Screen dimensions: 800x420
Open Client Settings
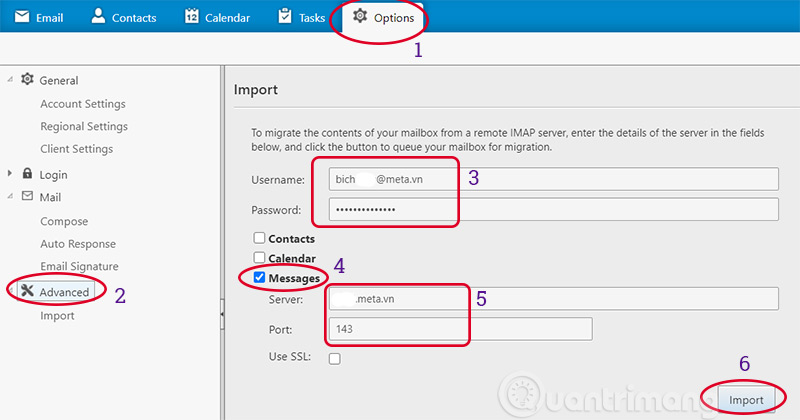pos(77,149)
